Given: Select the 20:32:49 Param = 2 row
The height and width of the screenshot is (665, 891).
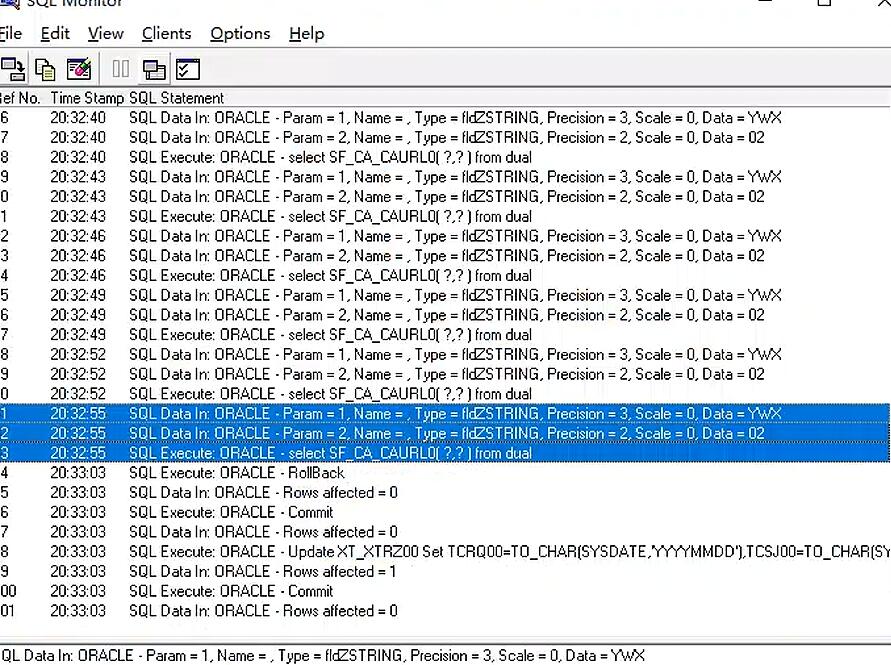Looking at the screenshot, I should (x=445, y=315).
